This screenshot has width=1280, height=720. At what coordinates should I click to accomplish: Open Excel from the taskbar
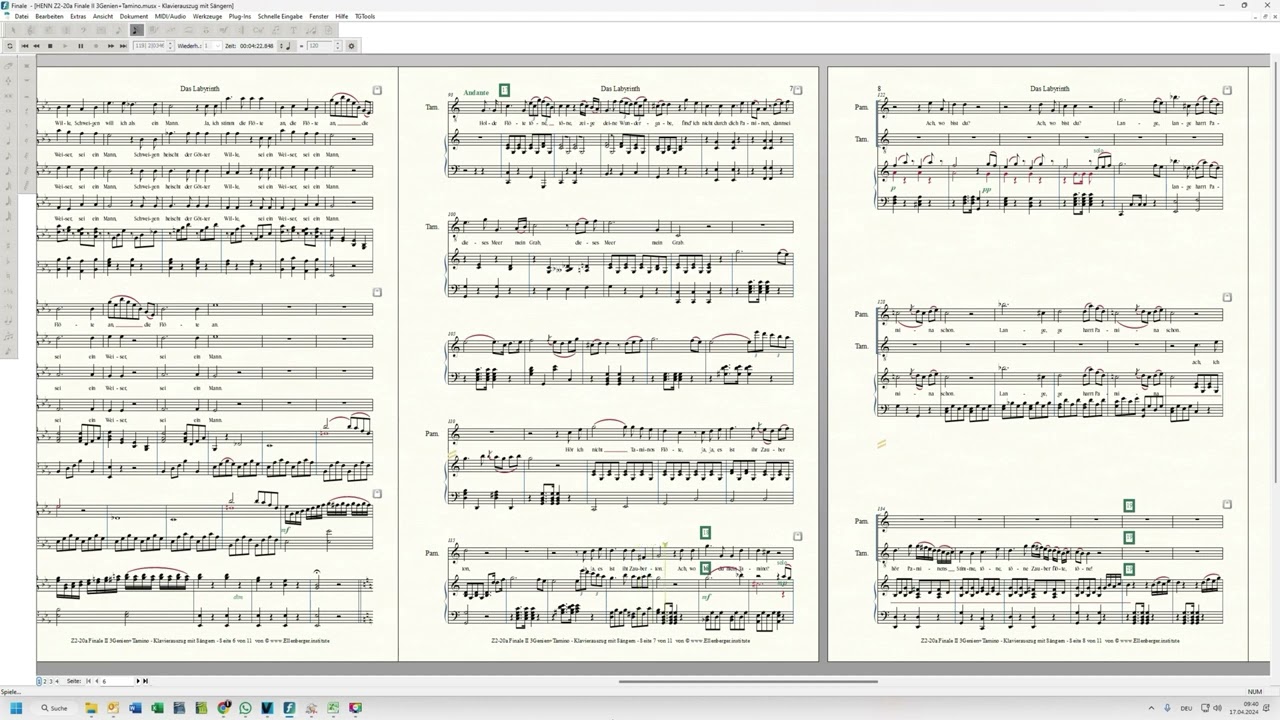[157, 708]
